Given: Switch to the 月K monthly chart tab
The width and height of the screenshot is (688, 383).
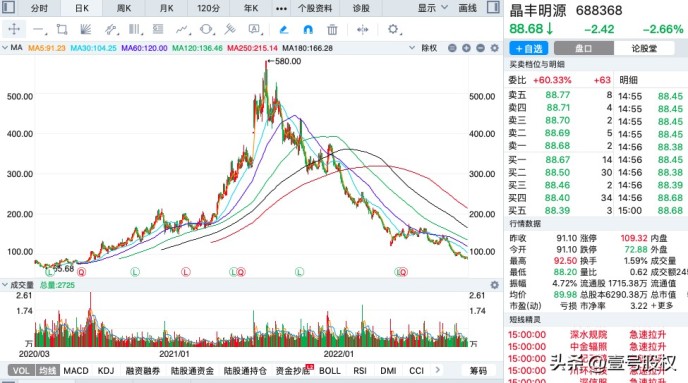Looking at the screenshot, I should [166, 8].
